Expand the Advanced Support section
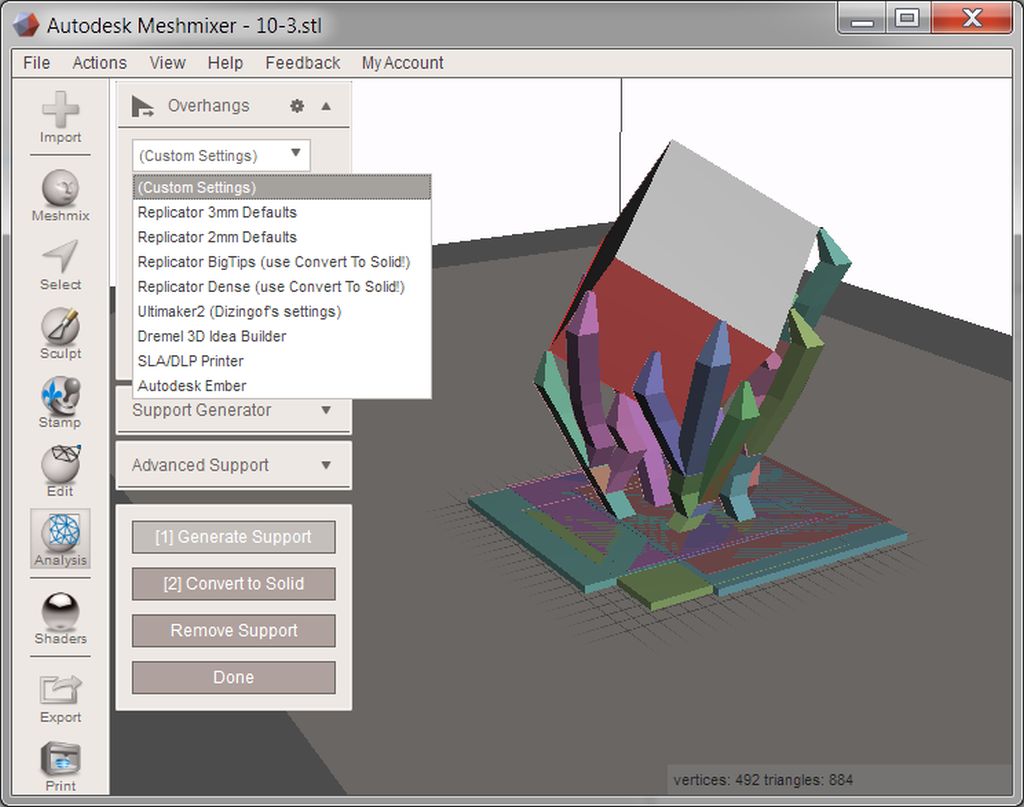 [326, 465]
